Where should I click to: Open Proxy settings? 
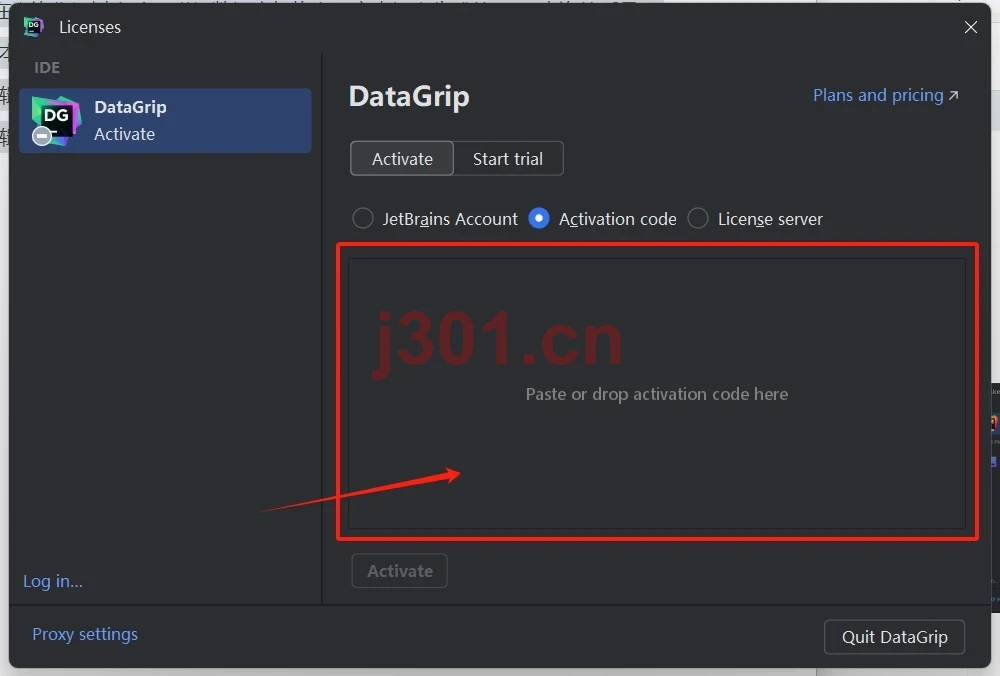click(85, 635)
